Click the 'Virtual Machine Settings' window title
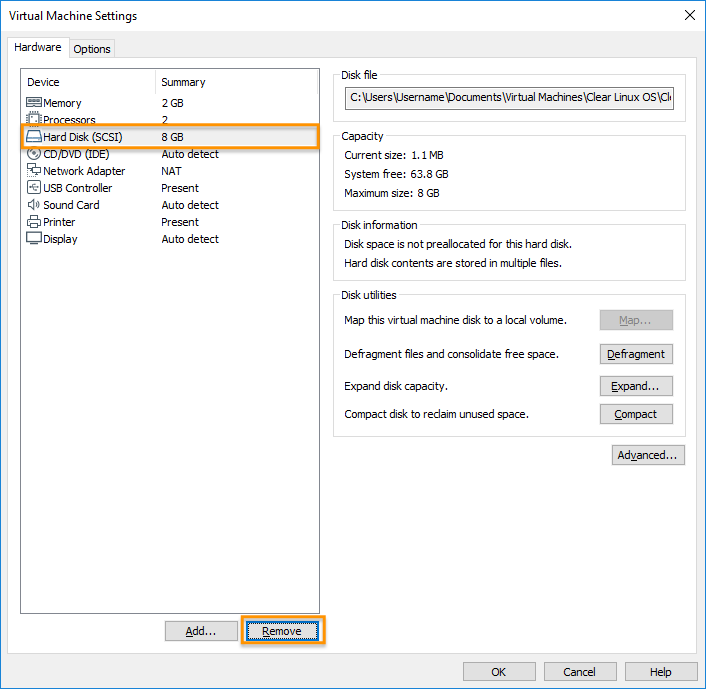This screenshot has width=706, height=689. (x=73, y=16)
